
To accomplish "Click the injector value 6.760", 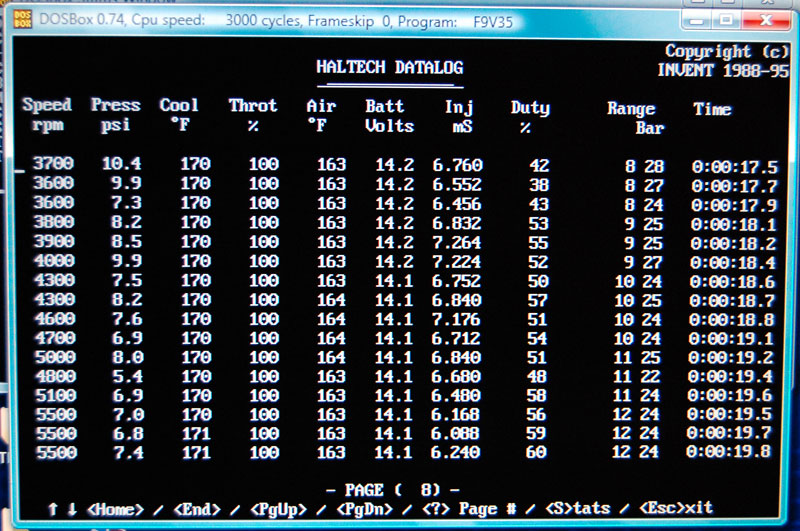I will (458, 165).
